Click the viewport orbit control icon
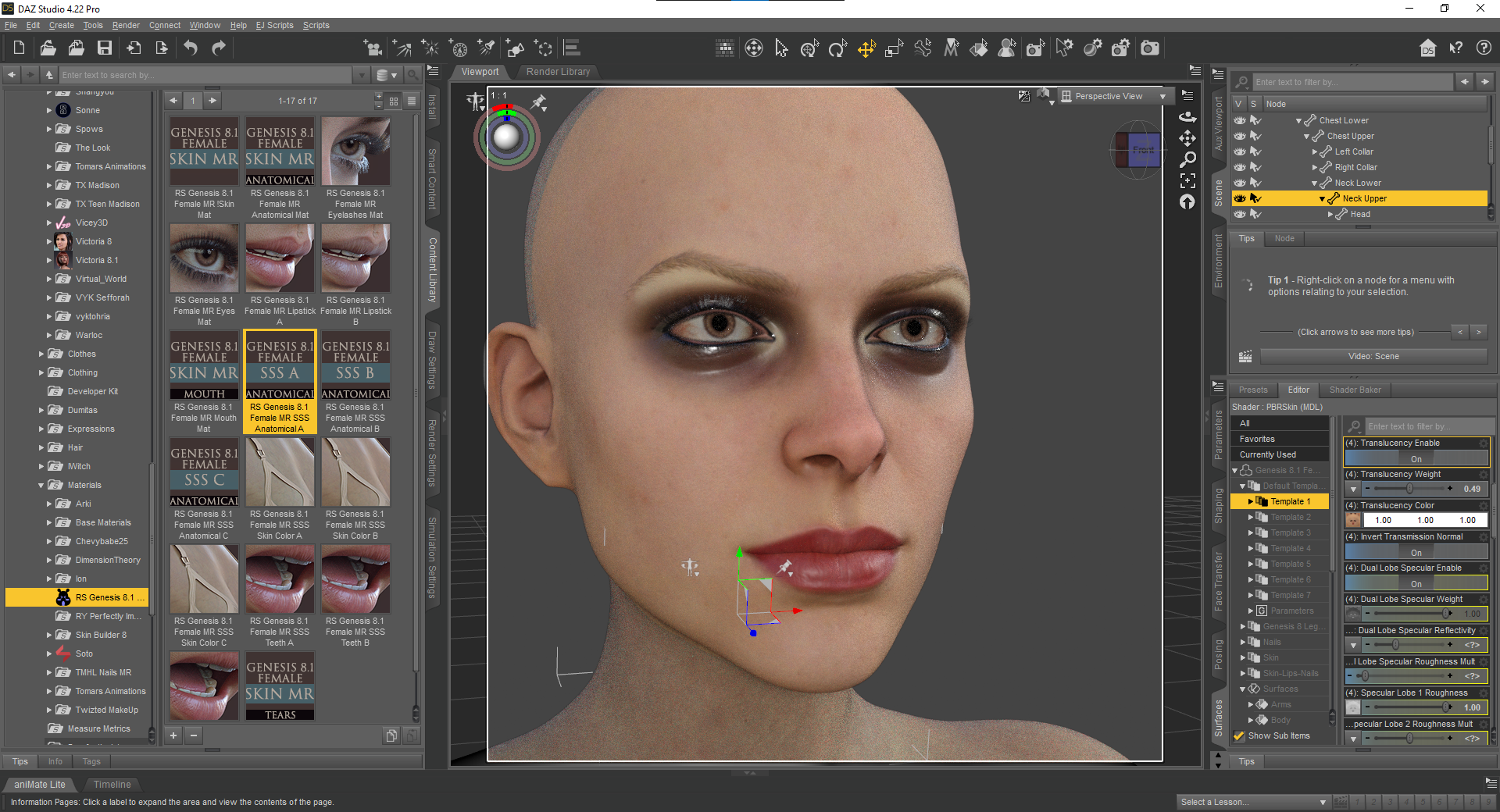Screen dimensions: 1500x812 [x=1187, y=117]
